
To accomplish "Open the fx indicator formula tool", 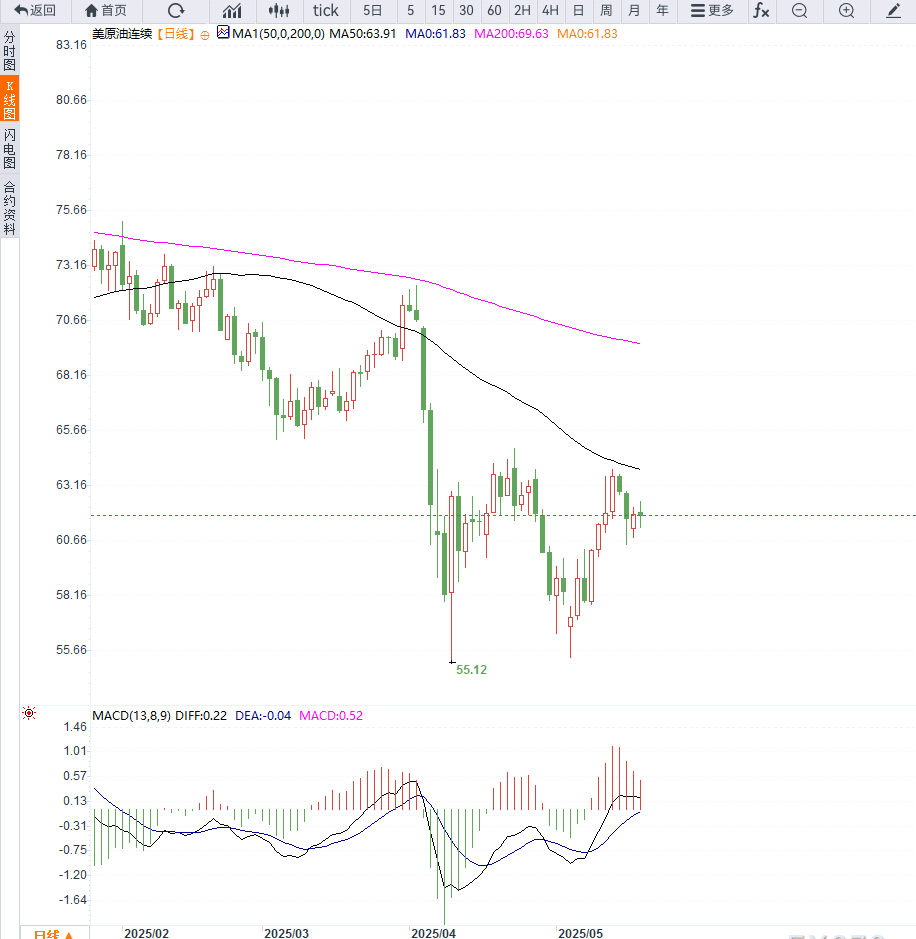I will coord(761,11).
